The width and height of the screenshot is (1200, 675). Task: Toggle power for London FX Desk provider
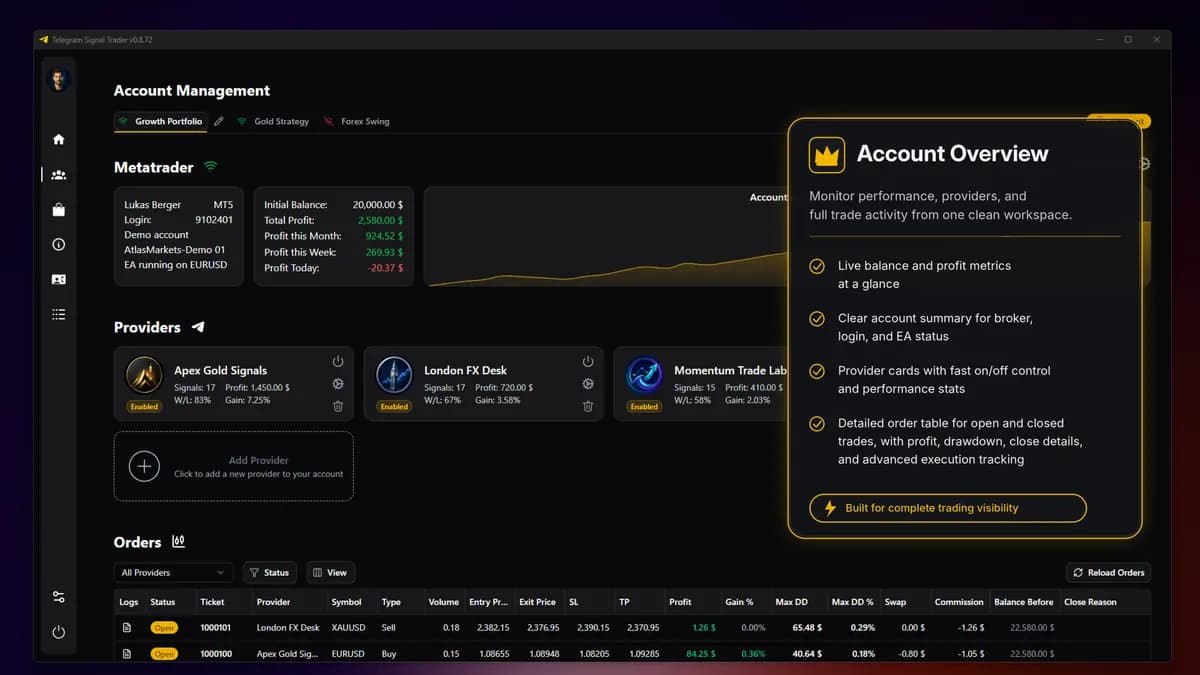click(588, 361)
